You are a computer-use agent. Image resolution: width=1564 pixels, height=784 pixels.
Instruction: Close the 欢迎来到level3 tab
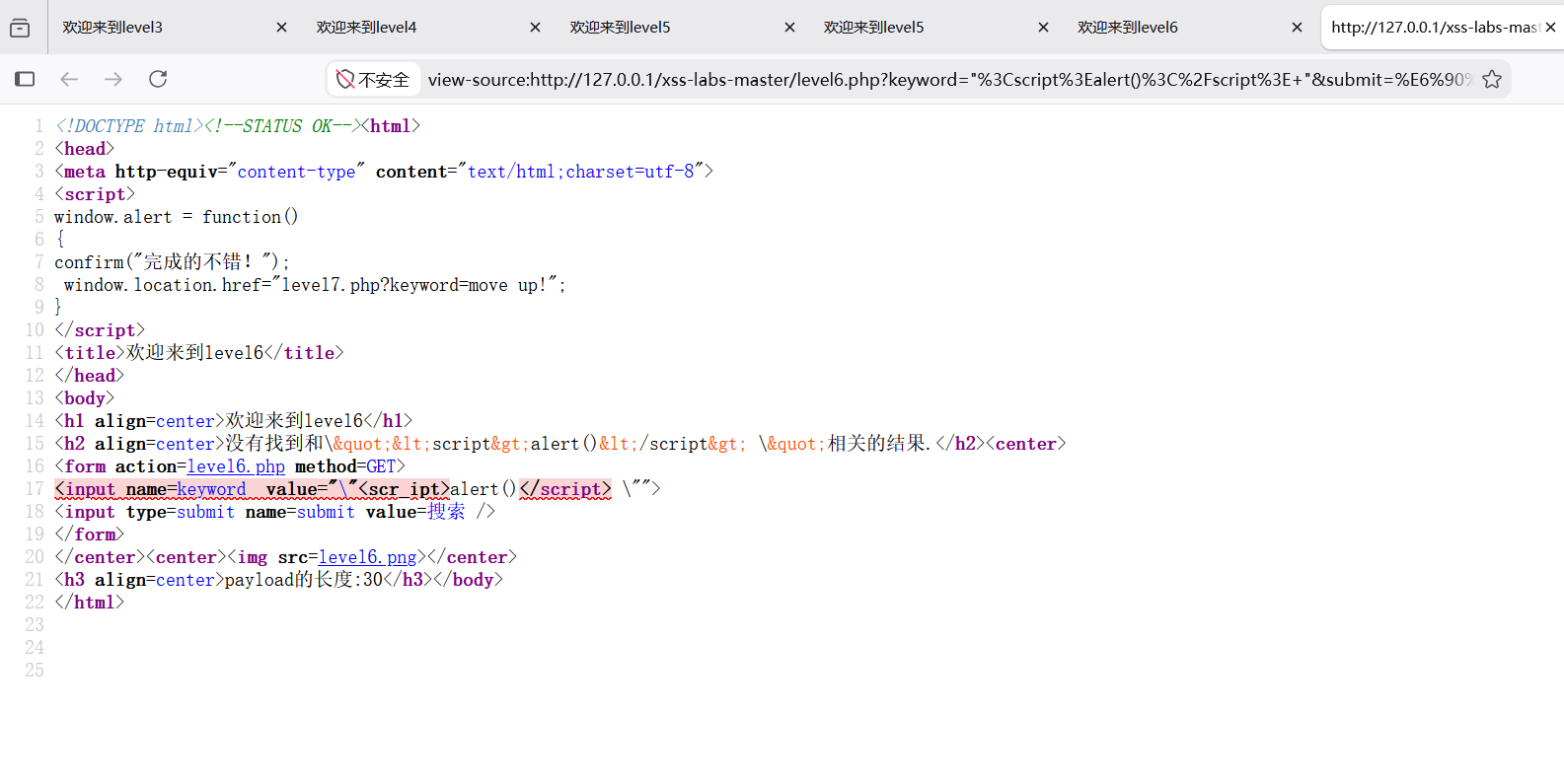click(281, 28)
